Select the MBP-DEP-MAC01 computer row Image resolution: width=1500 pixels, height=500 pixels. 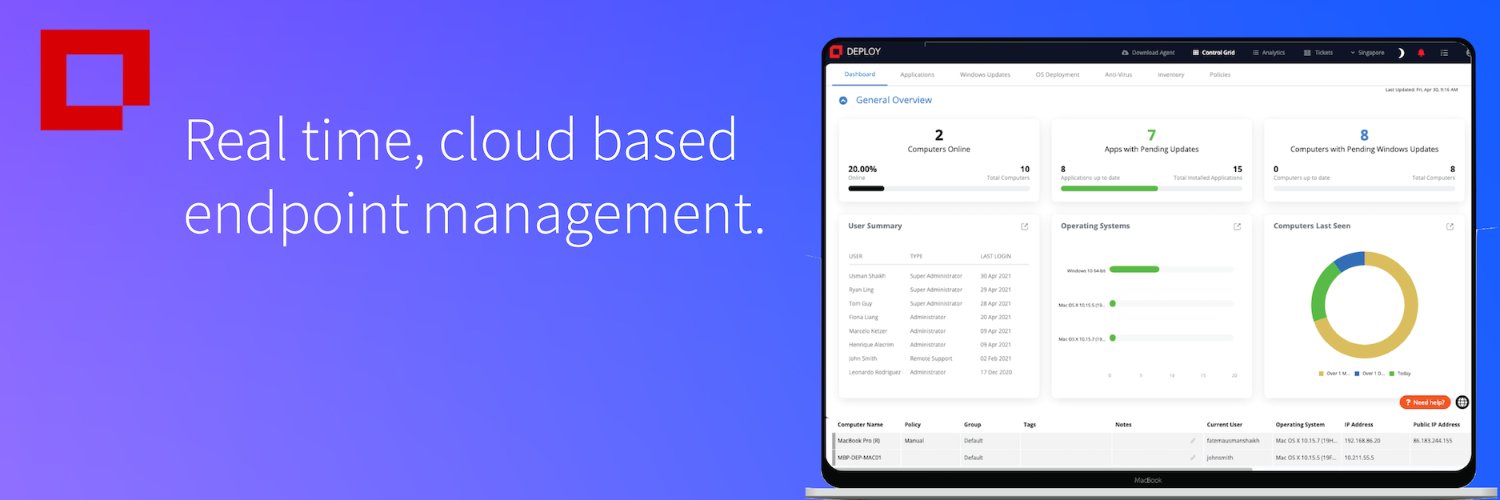(x=1151, y=458)
